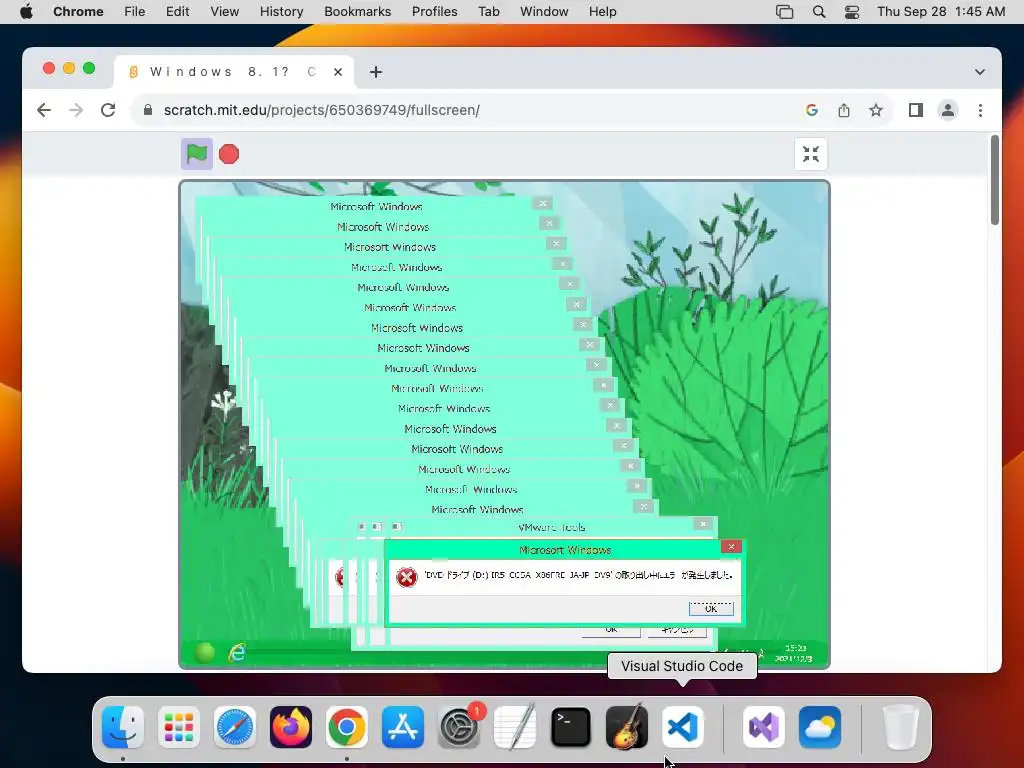Open the View menu

click(225, 12)
